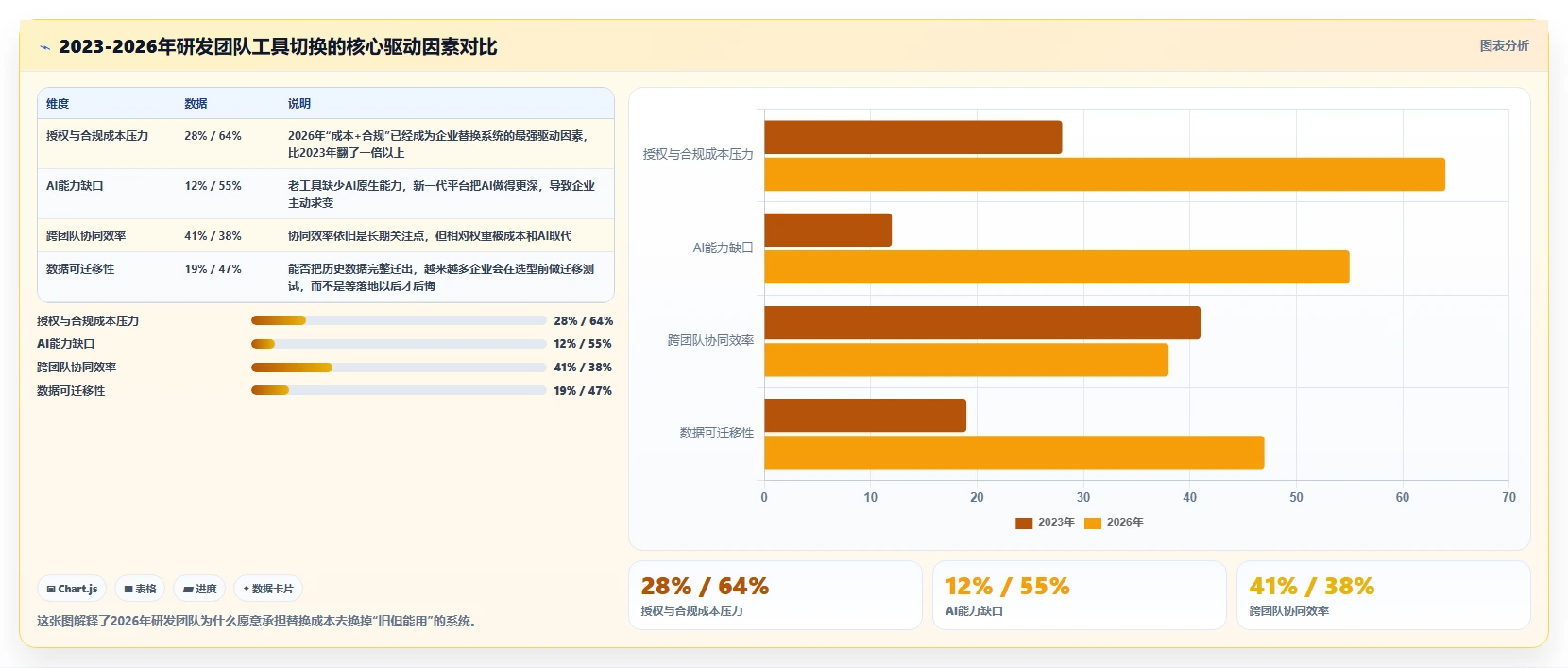Click the footer note starting 这张图解释了
The width and height of the screenshot is (1568, 668).
259,621
